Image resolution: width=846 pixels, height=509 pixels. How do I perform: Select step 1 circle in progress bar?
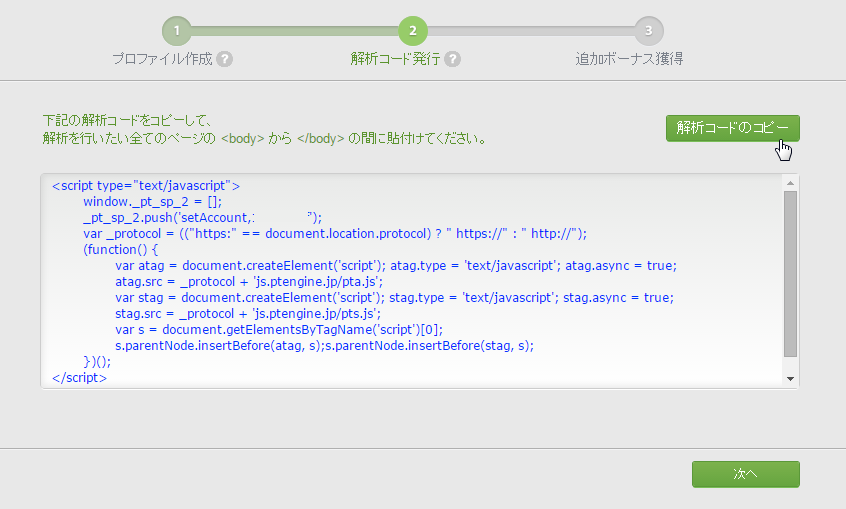coord(176,31)
